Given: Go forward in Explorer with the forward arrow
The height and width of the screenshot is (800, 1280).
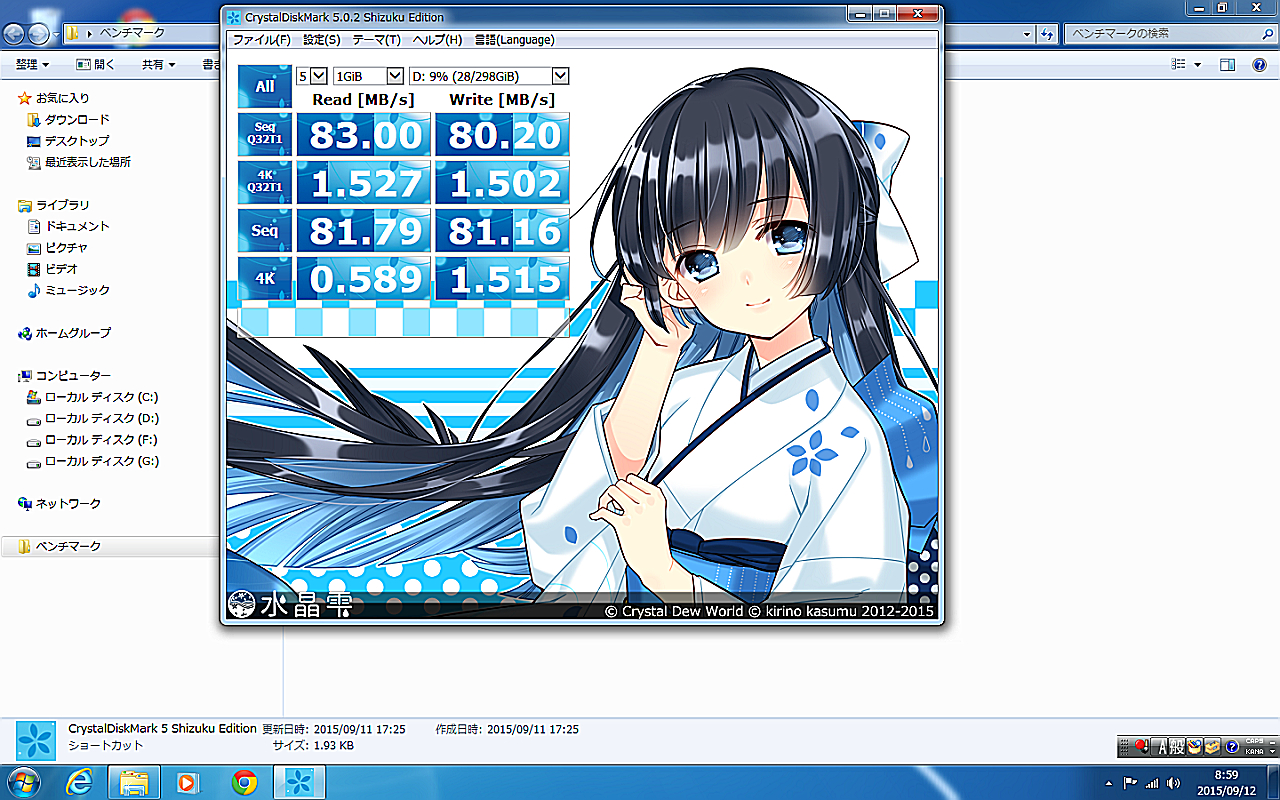Looking at the screenshot, I should 39,34.
